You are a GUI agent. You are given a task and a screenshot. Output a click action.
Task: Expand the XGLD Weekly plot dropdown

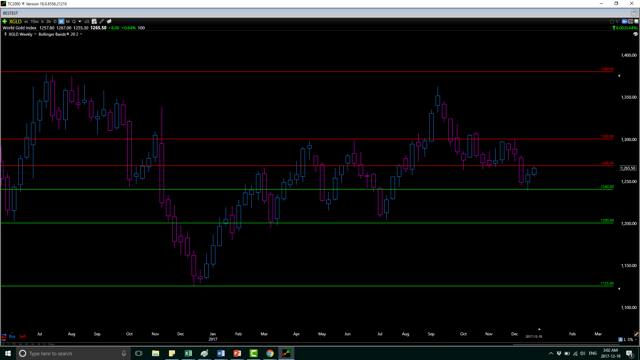[x=35, y=34]
